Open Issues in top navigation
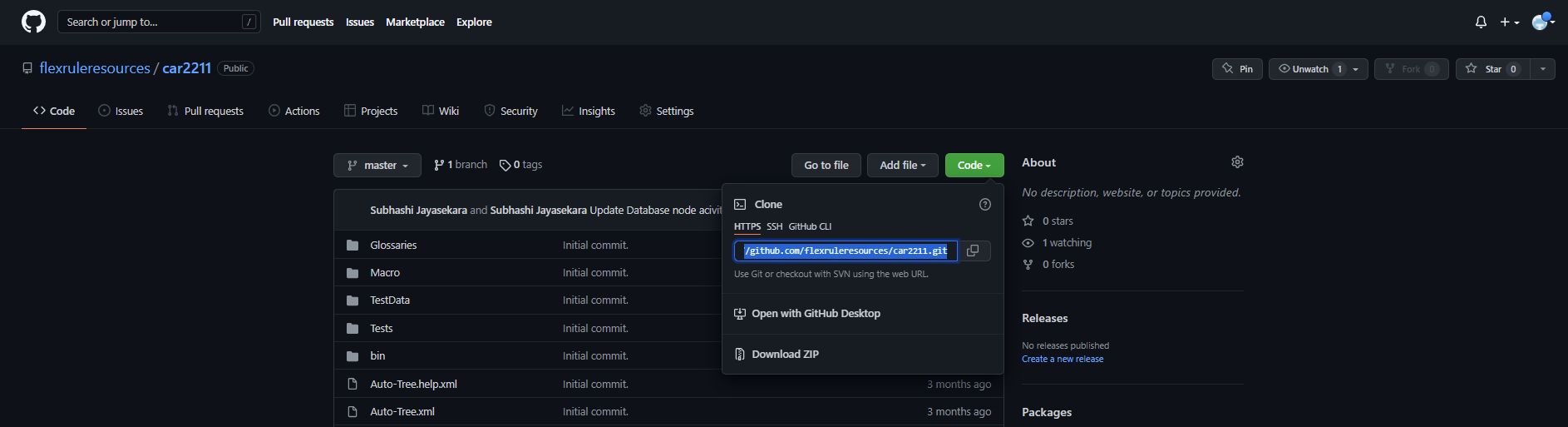Image resolution: width=1568 pixels, height=427 pixels. click(360, 22)
